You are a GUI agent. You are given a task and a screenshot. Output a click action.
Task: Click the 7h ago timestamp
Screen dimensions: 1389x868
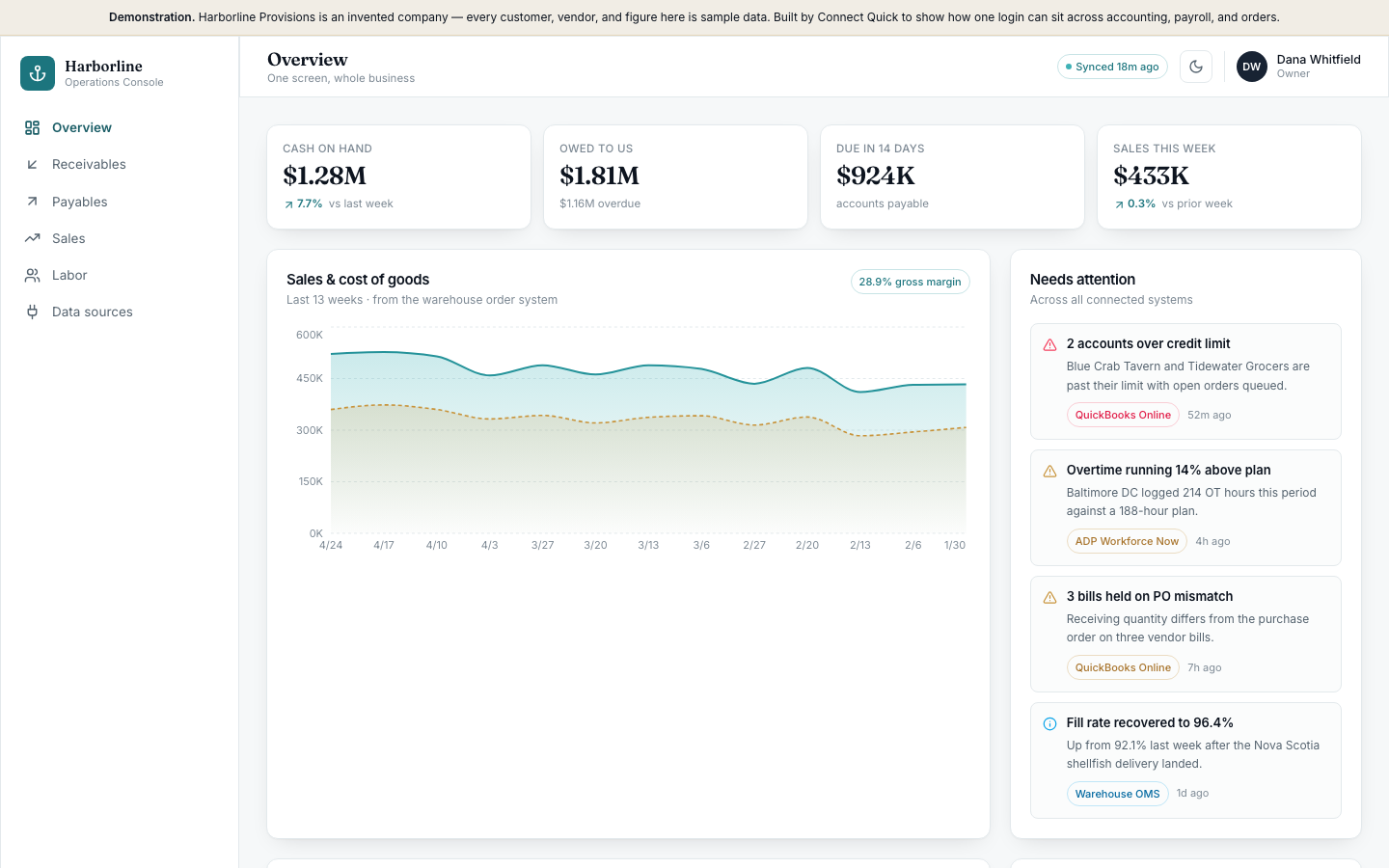(1205, 667)
